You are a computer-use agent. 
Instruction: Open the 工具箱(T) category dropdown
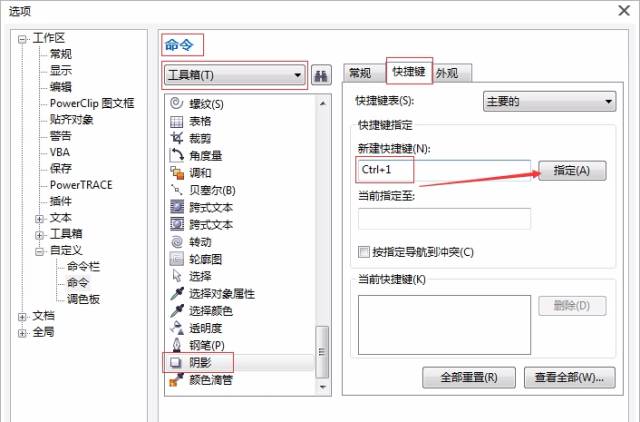point(235,75)
